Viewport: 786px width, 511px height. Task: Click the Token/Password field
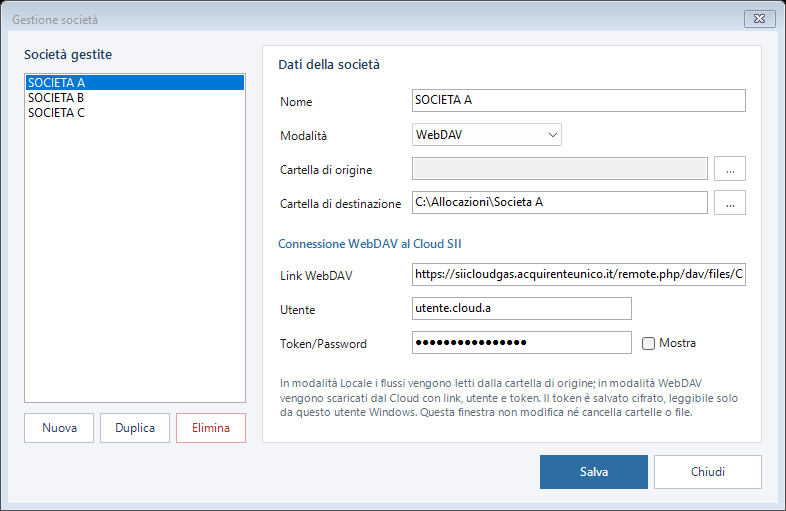point(522,343)
